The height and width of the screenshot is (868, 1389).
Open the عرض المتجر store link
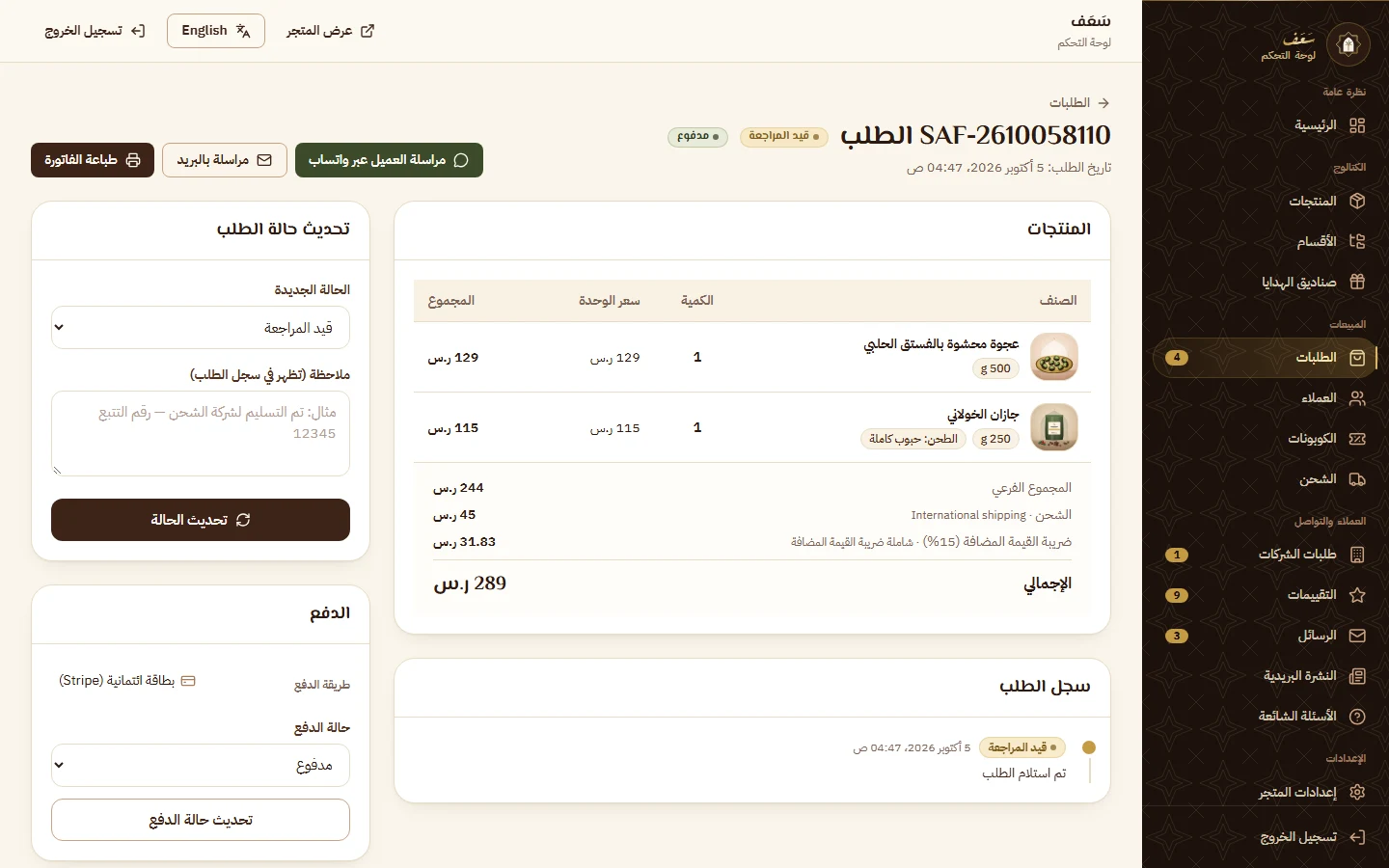pos(330,31)
